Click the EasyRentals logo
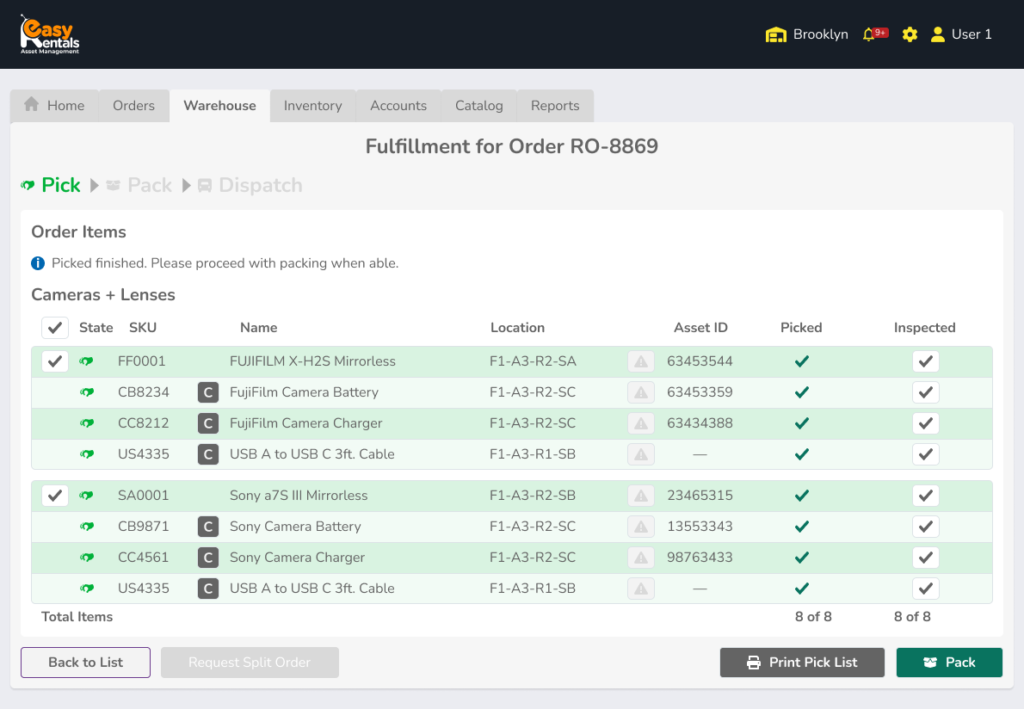Image resolution: width=1024 pixels, height=709 pixels. (50, 34)
